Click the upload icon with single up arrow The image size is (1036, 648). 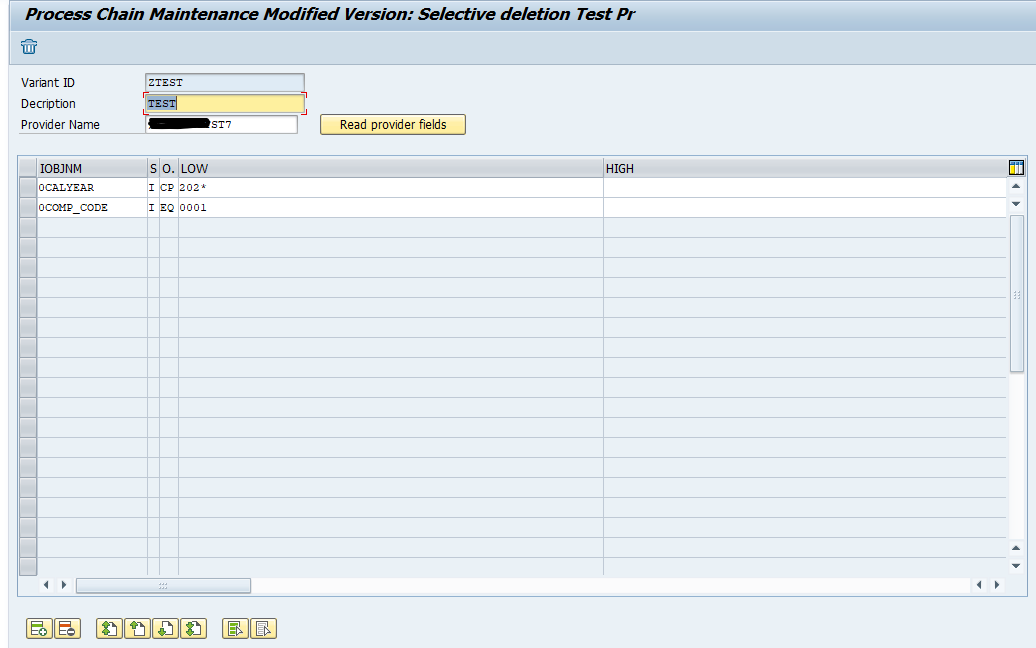pyautogui.click(x=137, y=629)
